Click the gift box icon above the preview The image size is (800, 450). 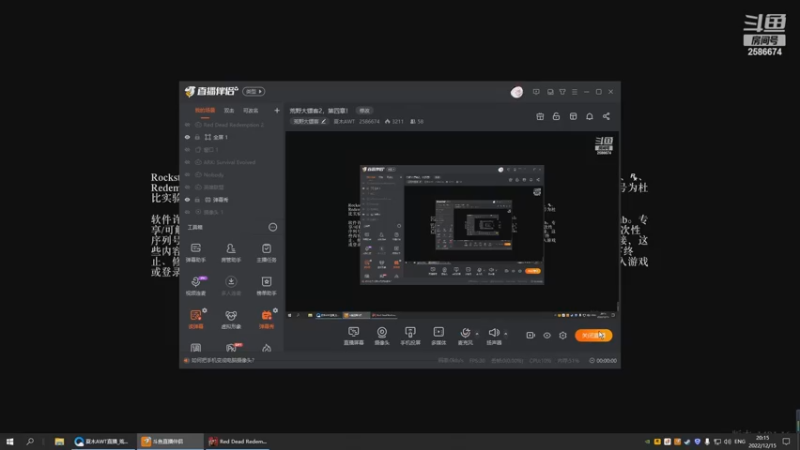[540, 116]
